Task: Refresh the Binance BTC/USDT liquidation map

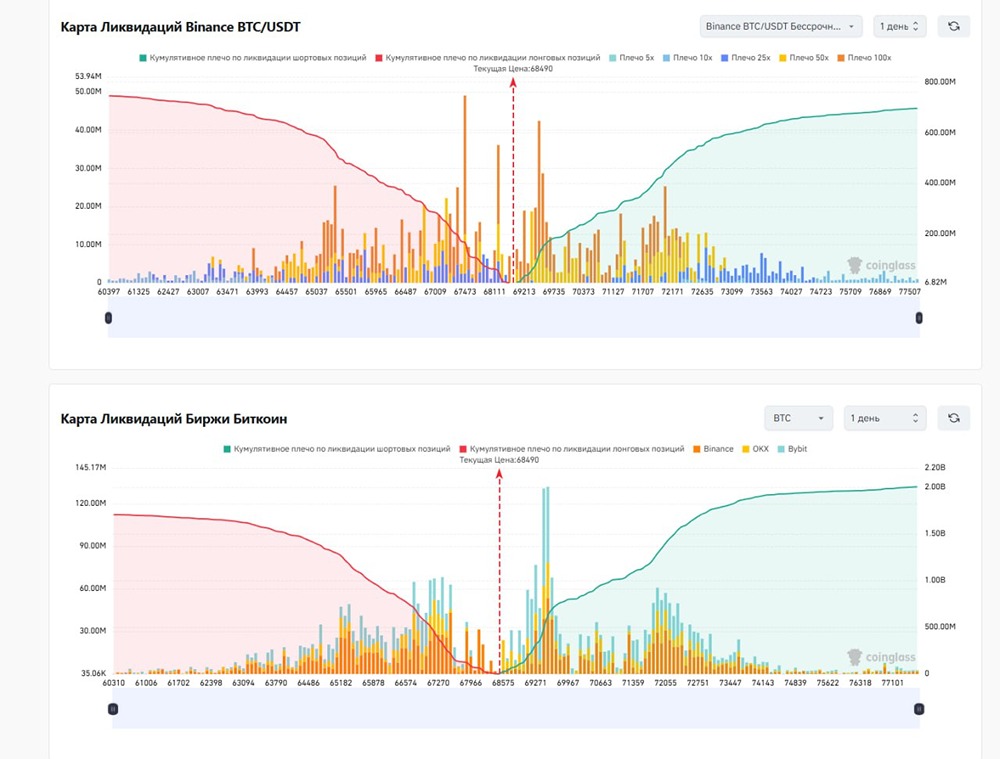Action: 953,26
